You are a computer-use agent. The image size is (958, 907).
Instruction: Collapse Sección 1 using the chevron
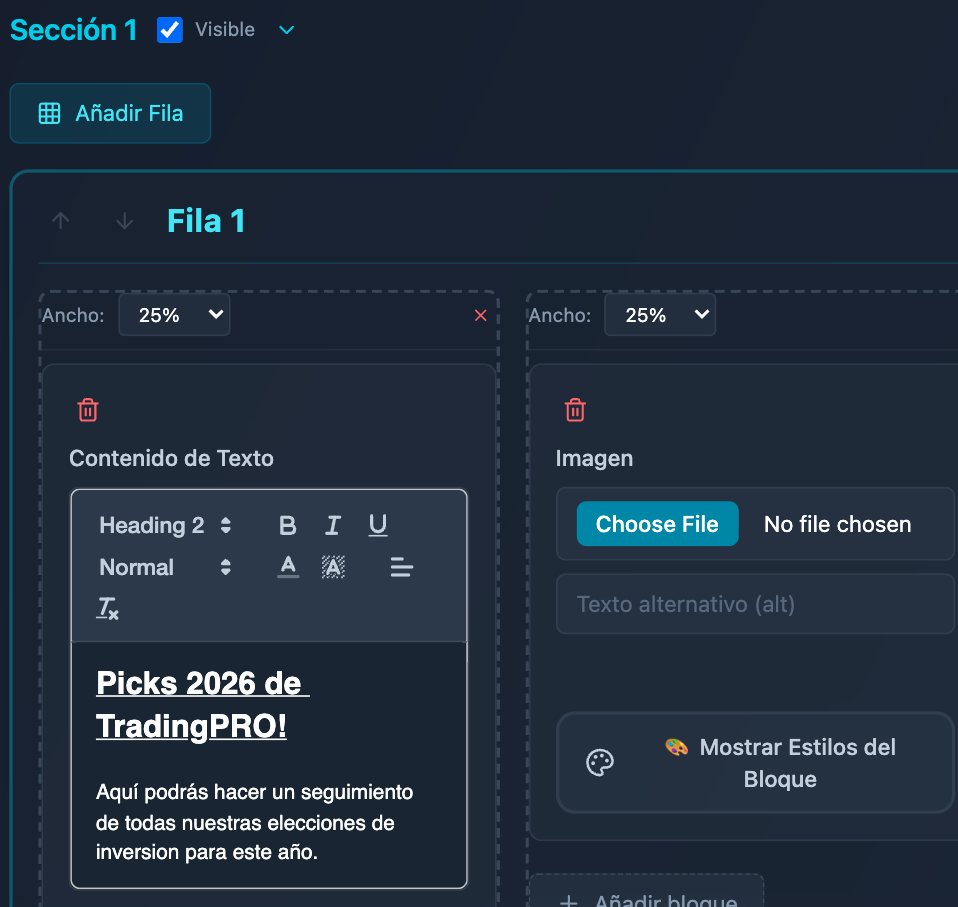pyautogui.click(x=287, y=30)
